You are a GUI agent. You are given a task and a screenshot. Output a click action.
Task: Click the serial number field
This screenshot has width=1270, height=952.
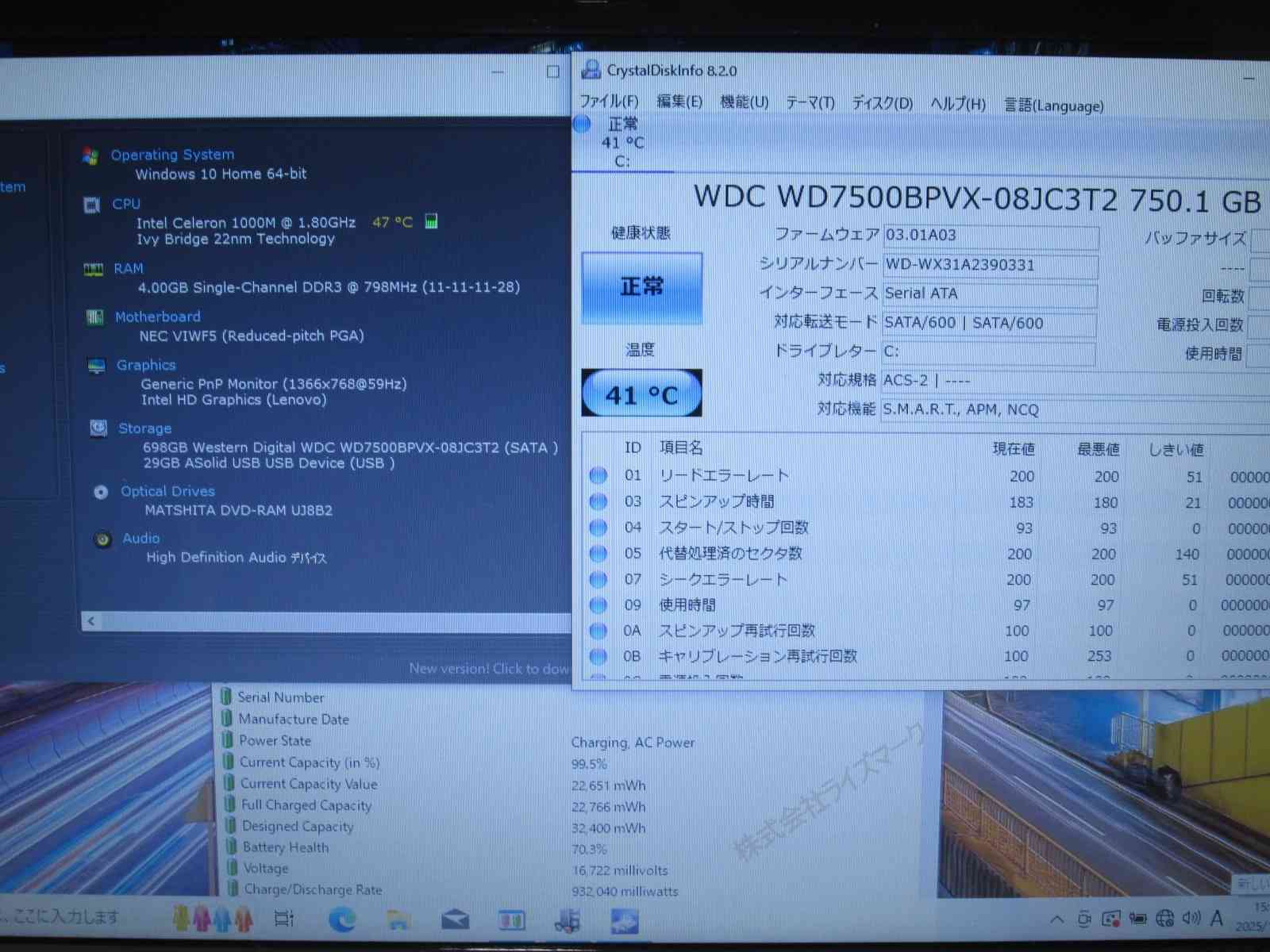[x=990, y=265]
